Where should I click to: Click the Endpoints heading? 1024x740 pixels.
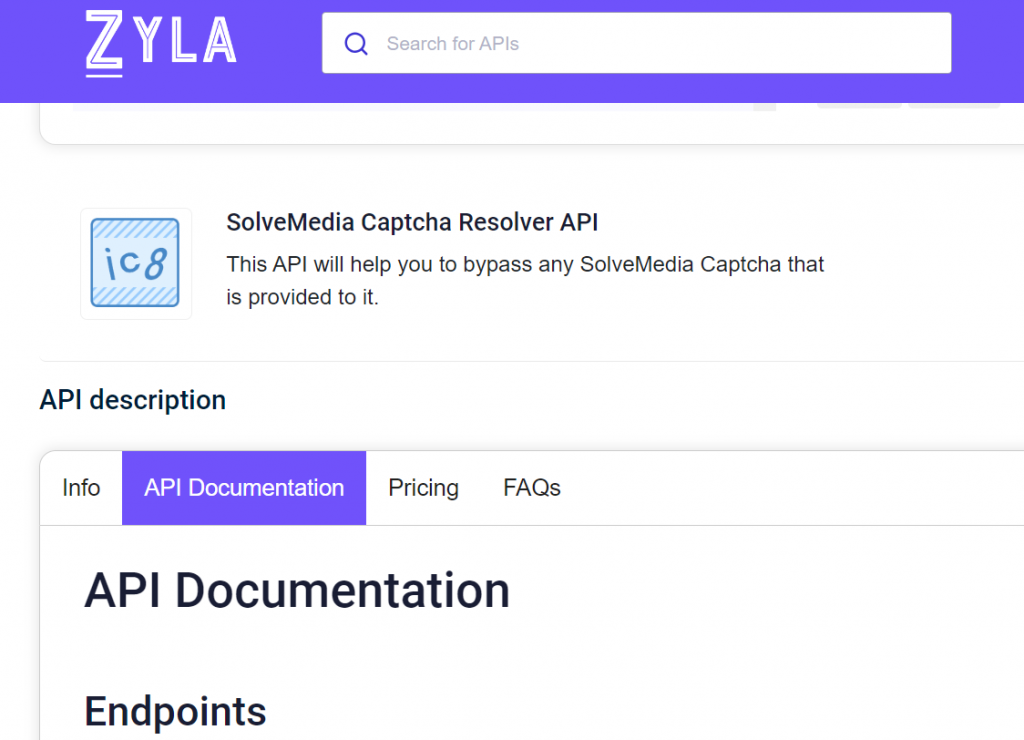pyautogui.click(x=175, y=711)
